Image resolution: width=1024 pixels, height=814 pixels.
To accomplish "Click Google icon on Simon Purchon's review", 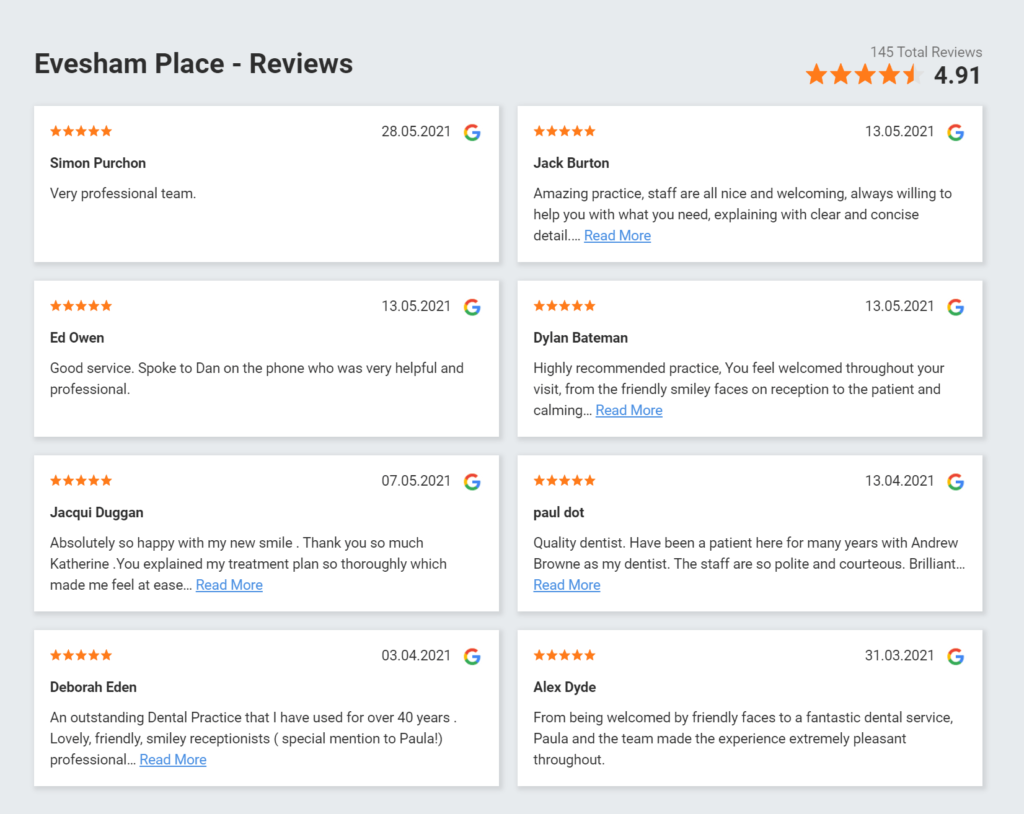I will pos(472,132).
